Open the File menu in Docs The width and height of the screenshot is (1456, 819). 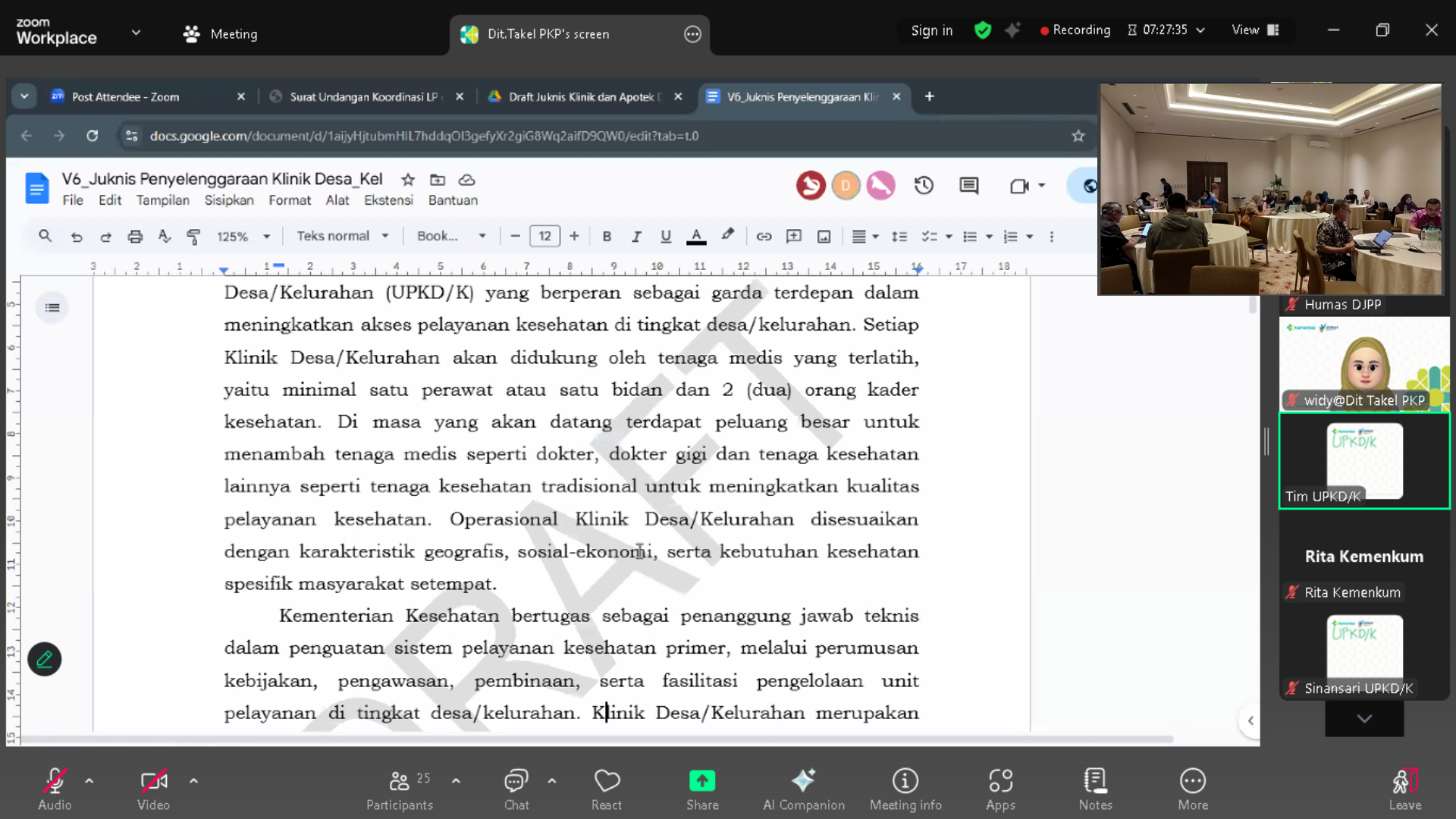[x=73, y=200]
